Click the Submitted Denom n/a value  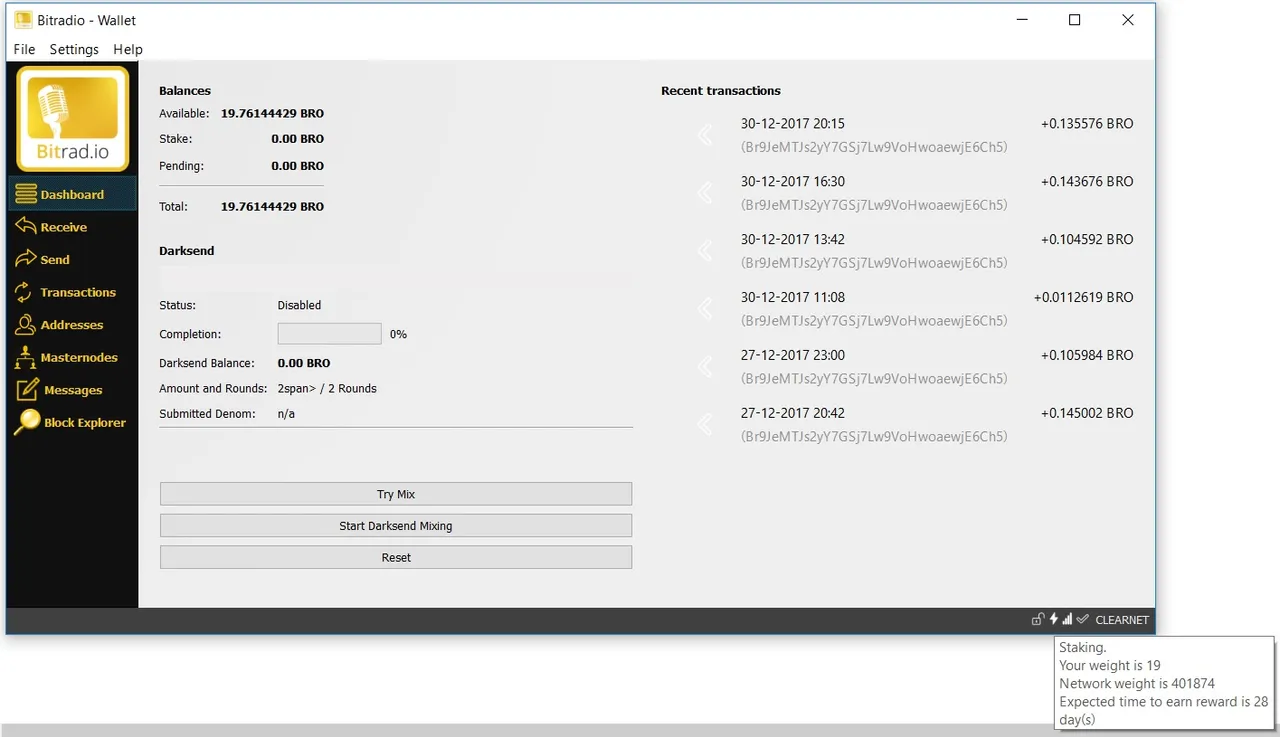pos(286,414)
